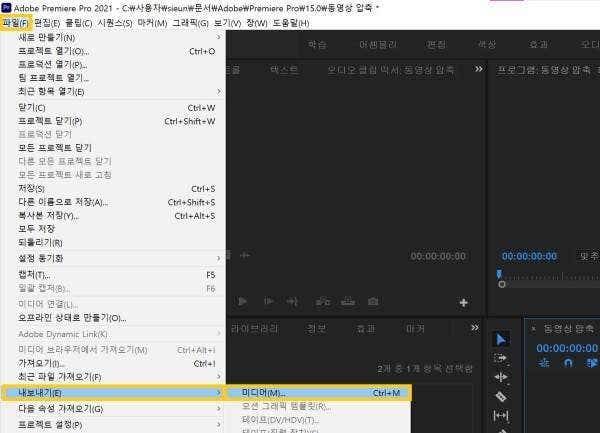Screen dimensions: 600x433
Task: Choose 캡처(T)... menu item
Action: (113, 275)
